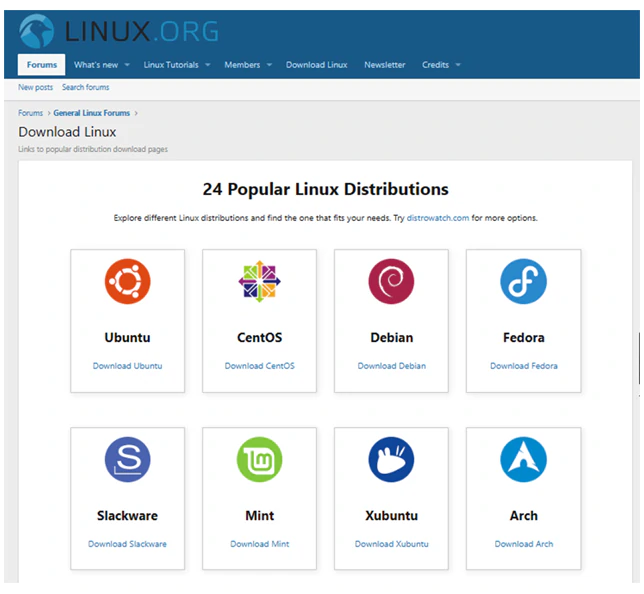Click '24 Popular Linux Distributions' heading
The height and width of the screenshot is (594, 644).
pos(325,189)
